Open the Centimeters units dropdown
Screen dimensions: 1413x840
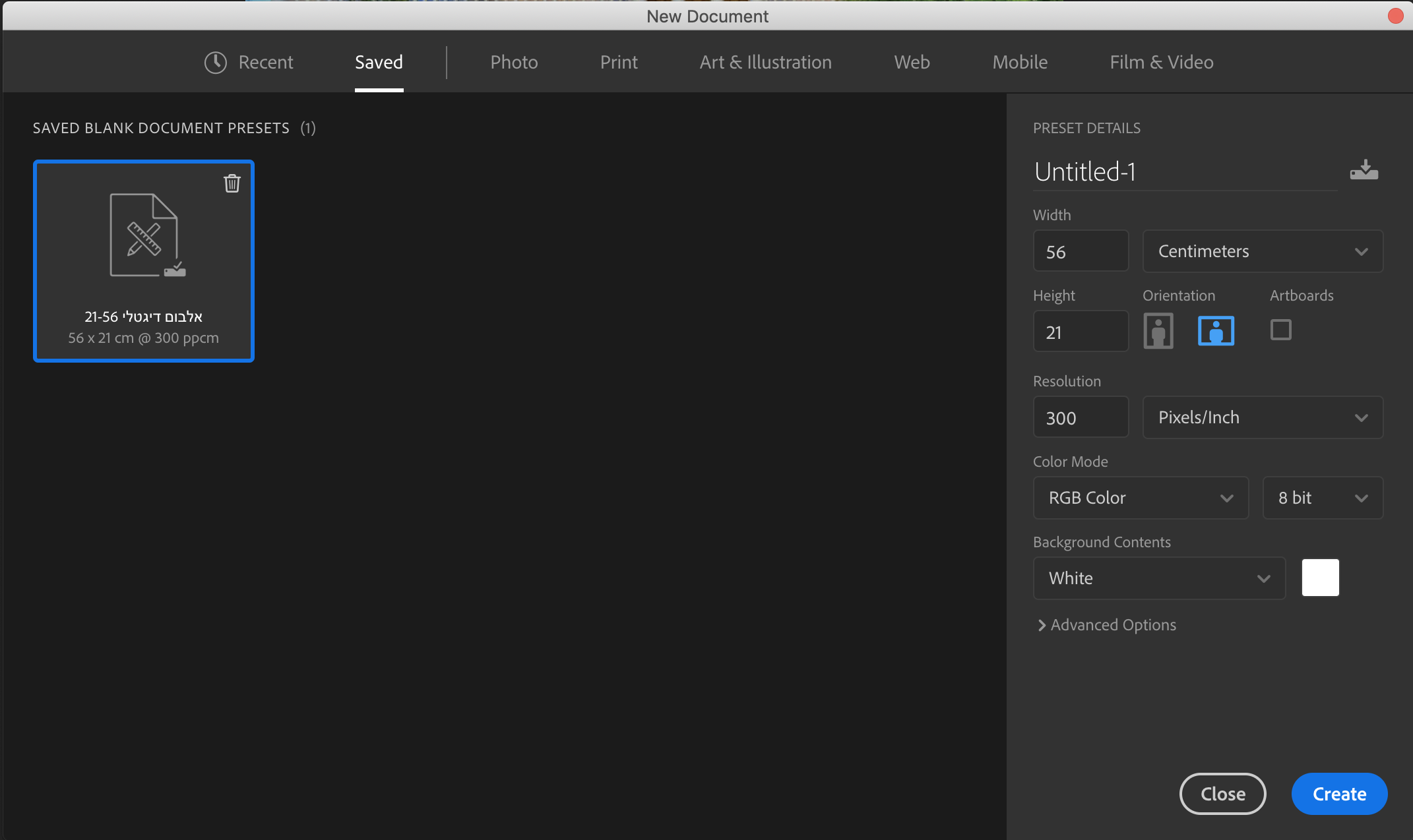tap(1262, 251)
